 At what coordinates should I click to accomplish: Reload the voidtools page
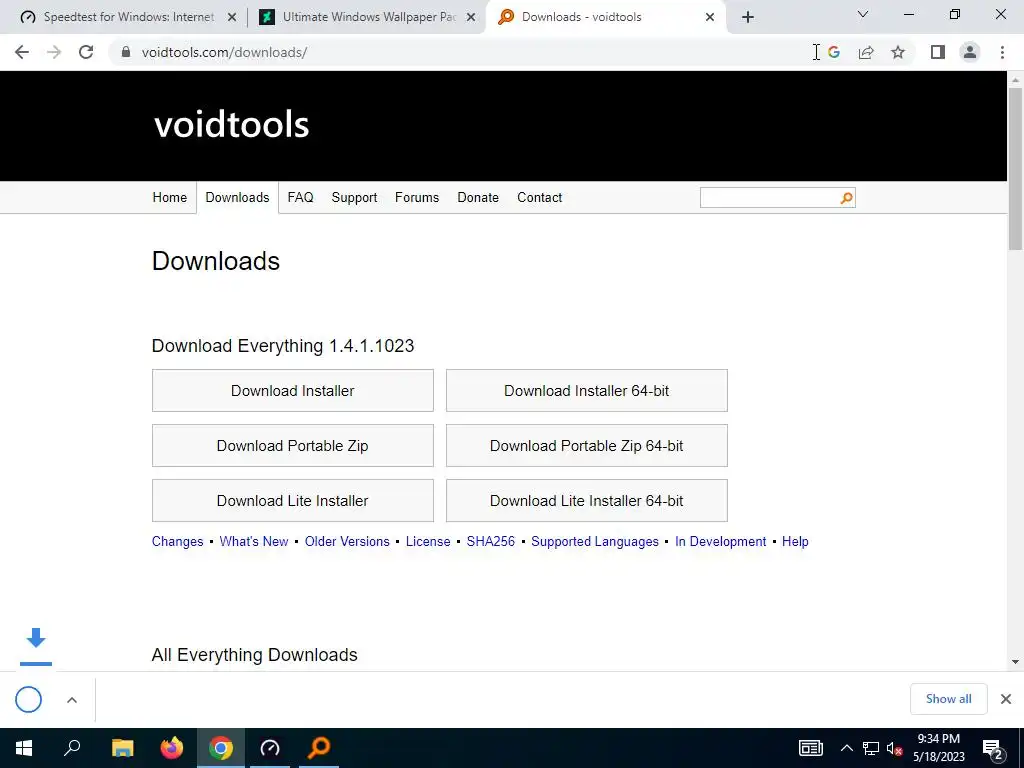pyautogui.click(x=86, y=52)
